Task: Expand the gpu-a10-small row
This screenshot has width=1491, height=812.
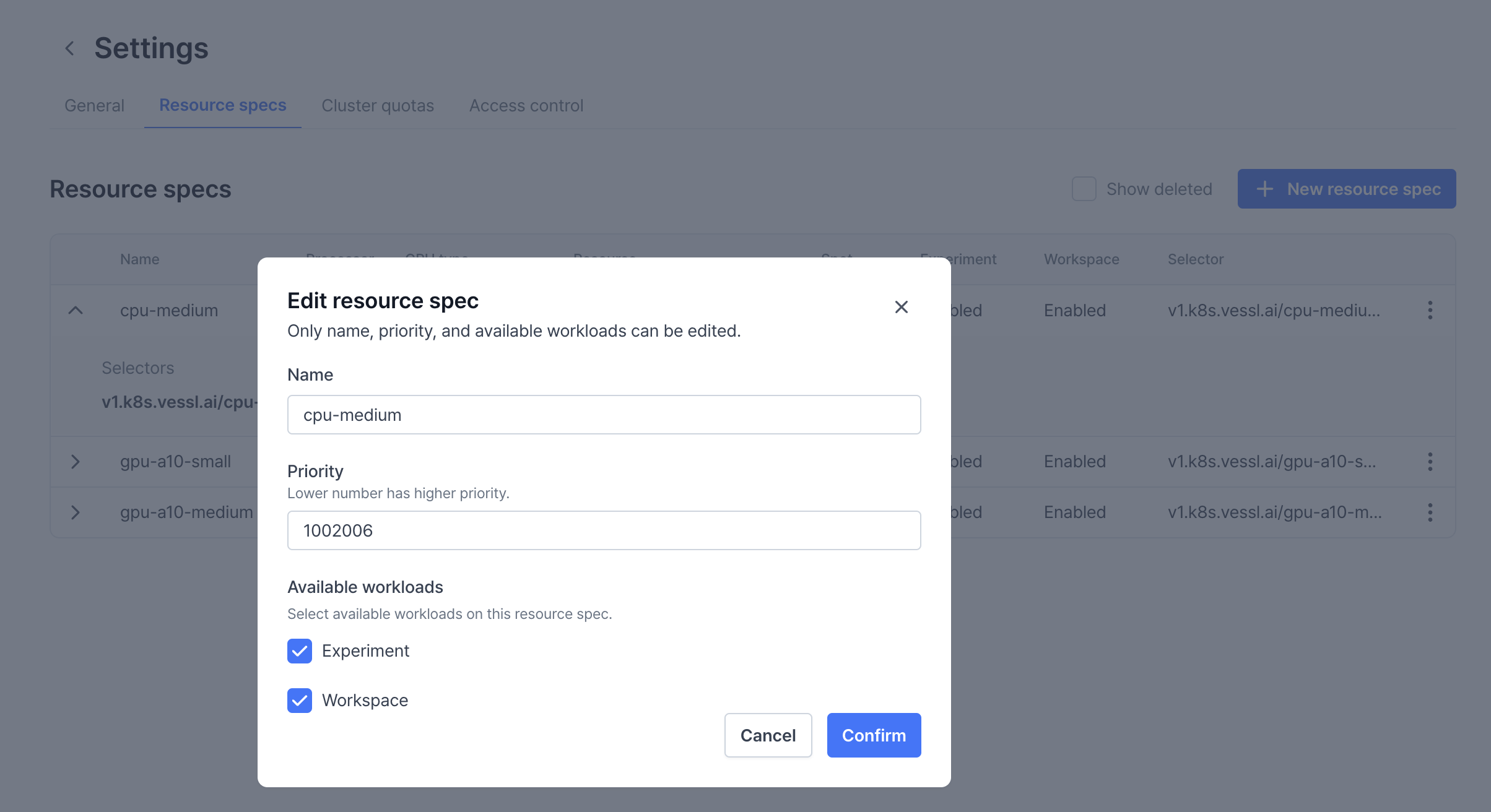Action: pyautogui.click(x=76, y=462)
